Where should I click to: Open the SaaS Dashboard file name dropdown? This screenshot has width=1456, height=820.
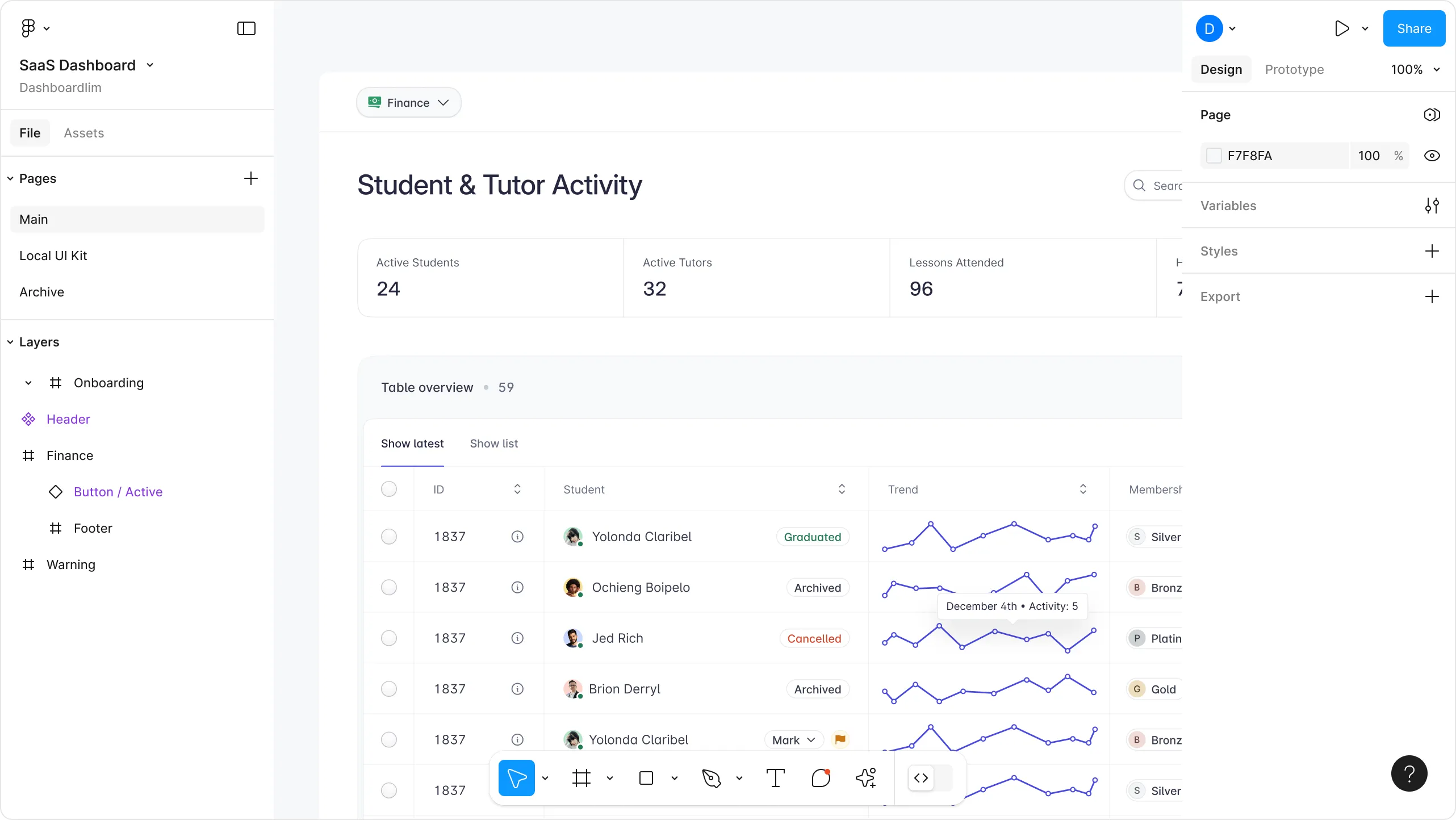coord(150,65)
